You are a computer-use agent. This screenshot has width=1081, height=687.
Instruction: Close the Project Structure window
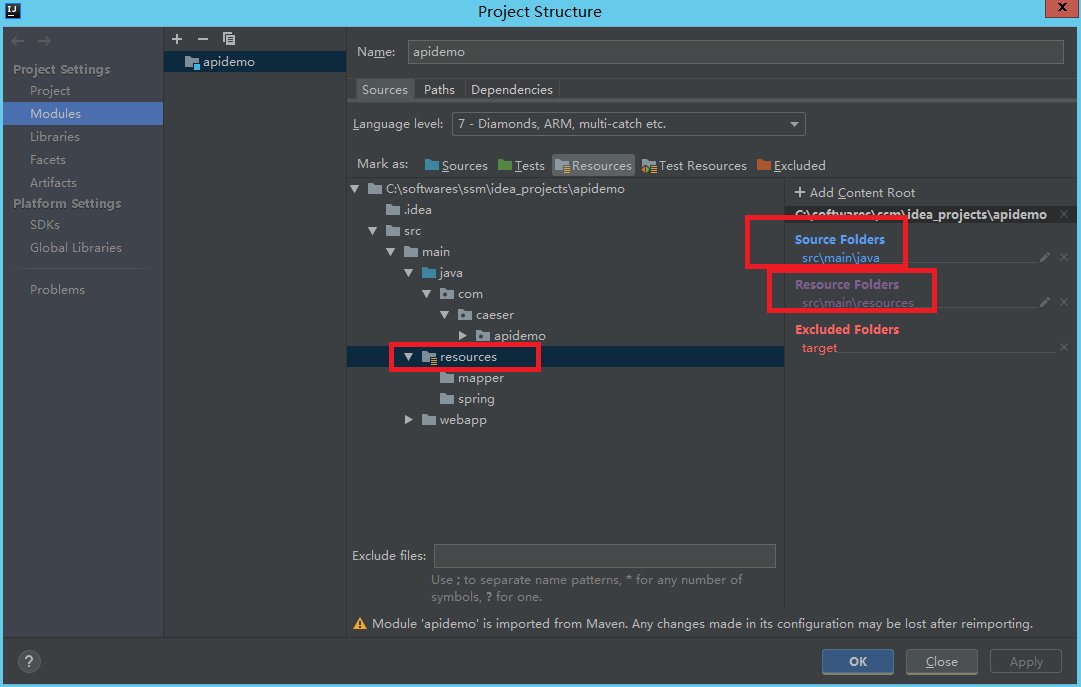click(1062, 8)
